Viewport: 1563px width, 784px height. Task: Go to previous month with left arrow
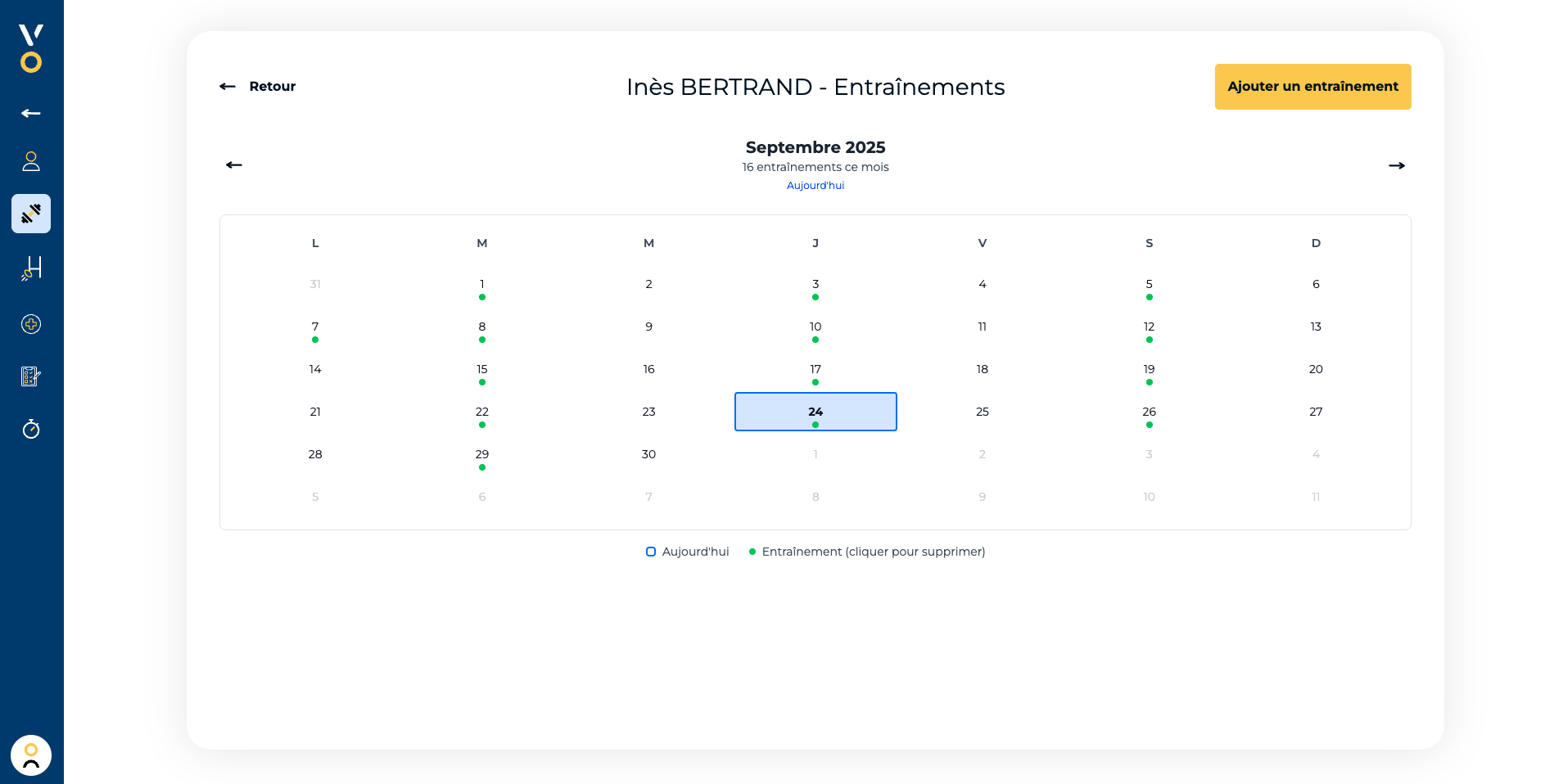click(234, 165)
